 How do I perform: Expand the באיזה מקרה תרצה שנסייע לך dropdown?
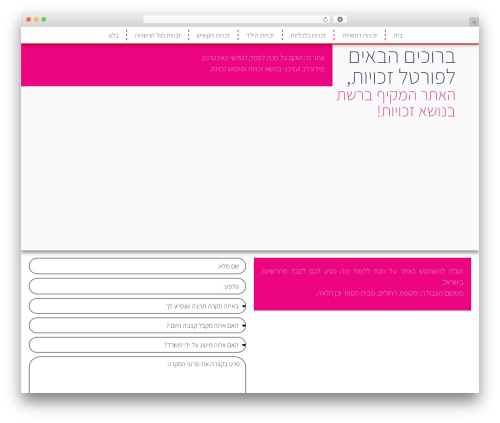point(137,306)
